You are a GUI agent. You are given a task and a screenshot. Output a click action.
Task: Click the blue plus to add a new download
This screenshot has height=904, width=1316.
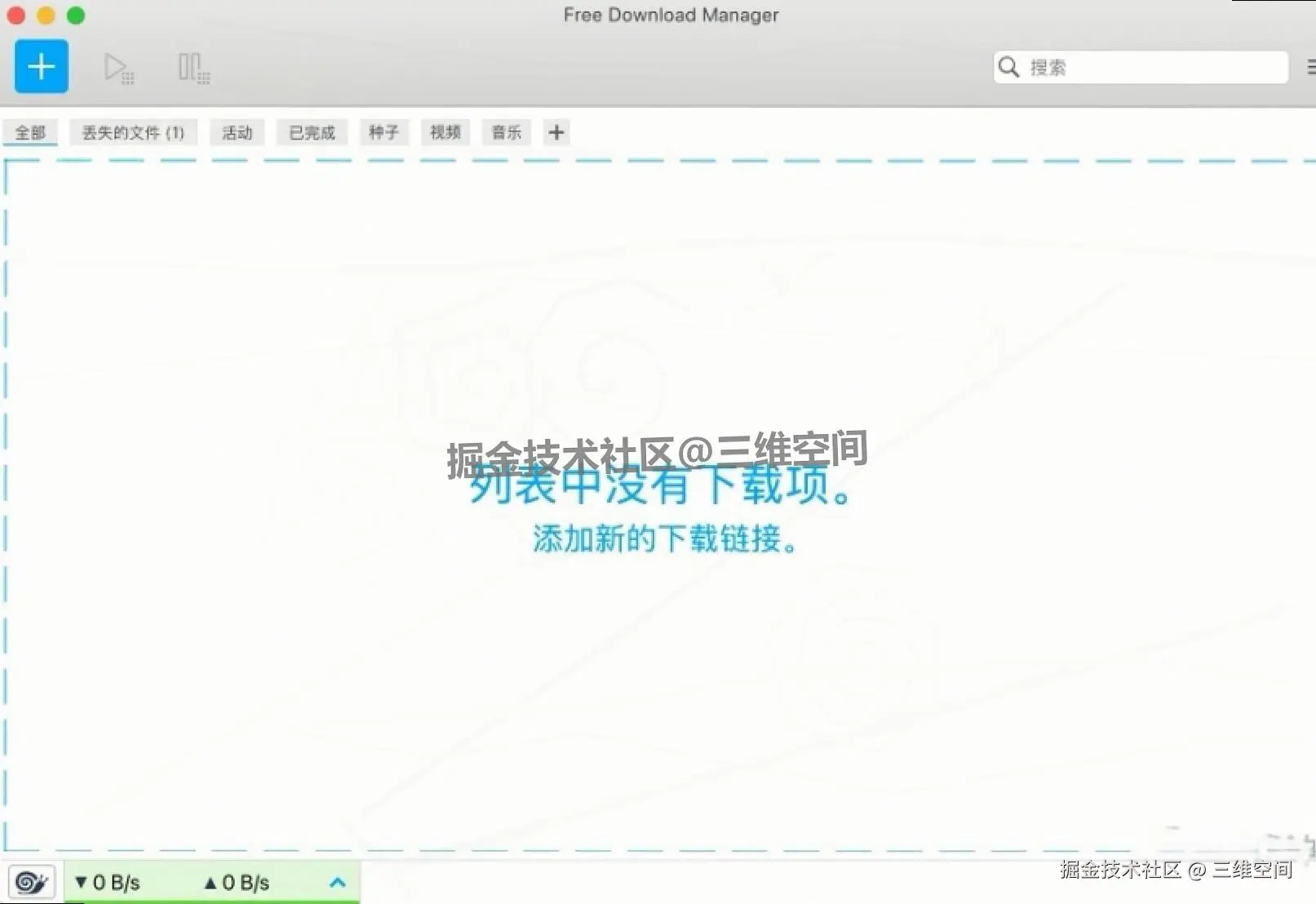(x=40, y=66)
